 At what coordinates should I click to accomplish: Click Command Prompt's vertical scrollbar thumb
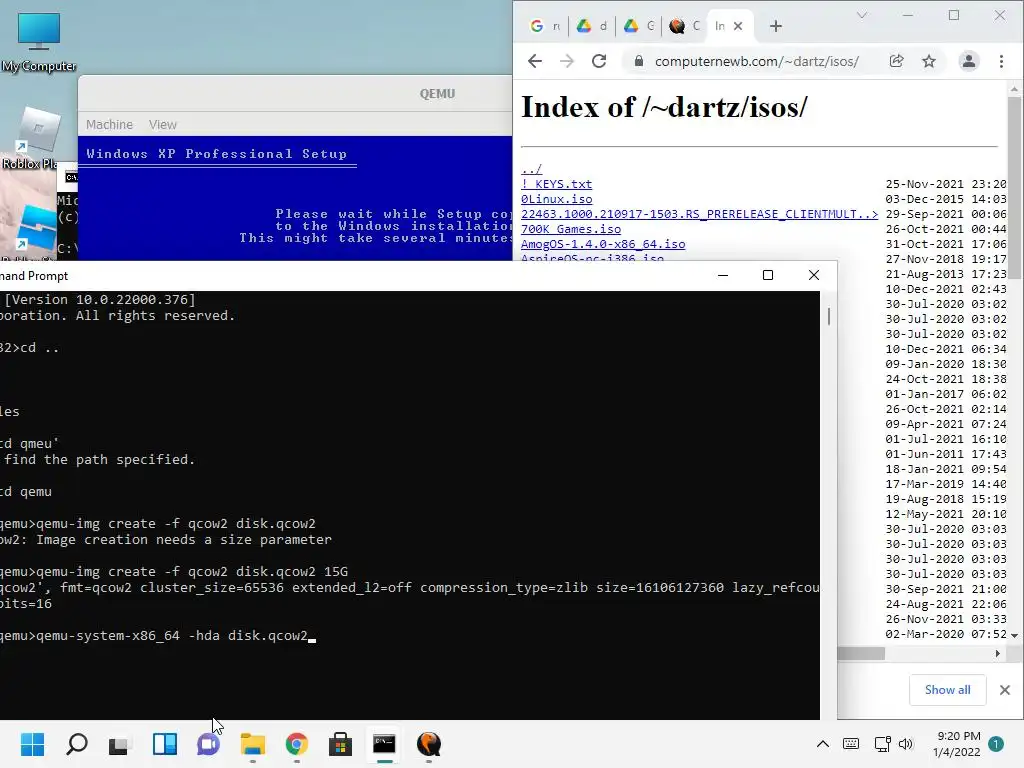829,316
